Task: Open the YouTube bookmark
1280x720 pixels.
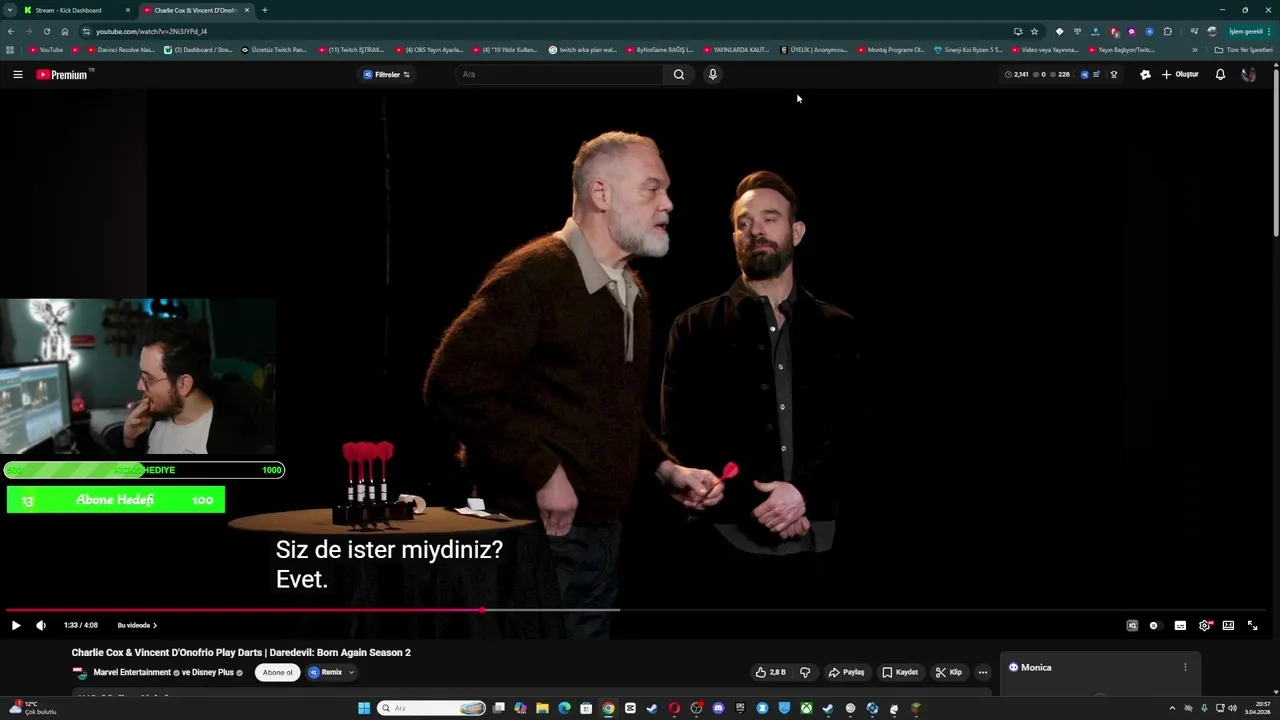Action: pos(46,49)
